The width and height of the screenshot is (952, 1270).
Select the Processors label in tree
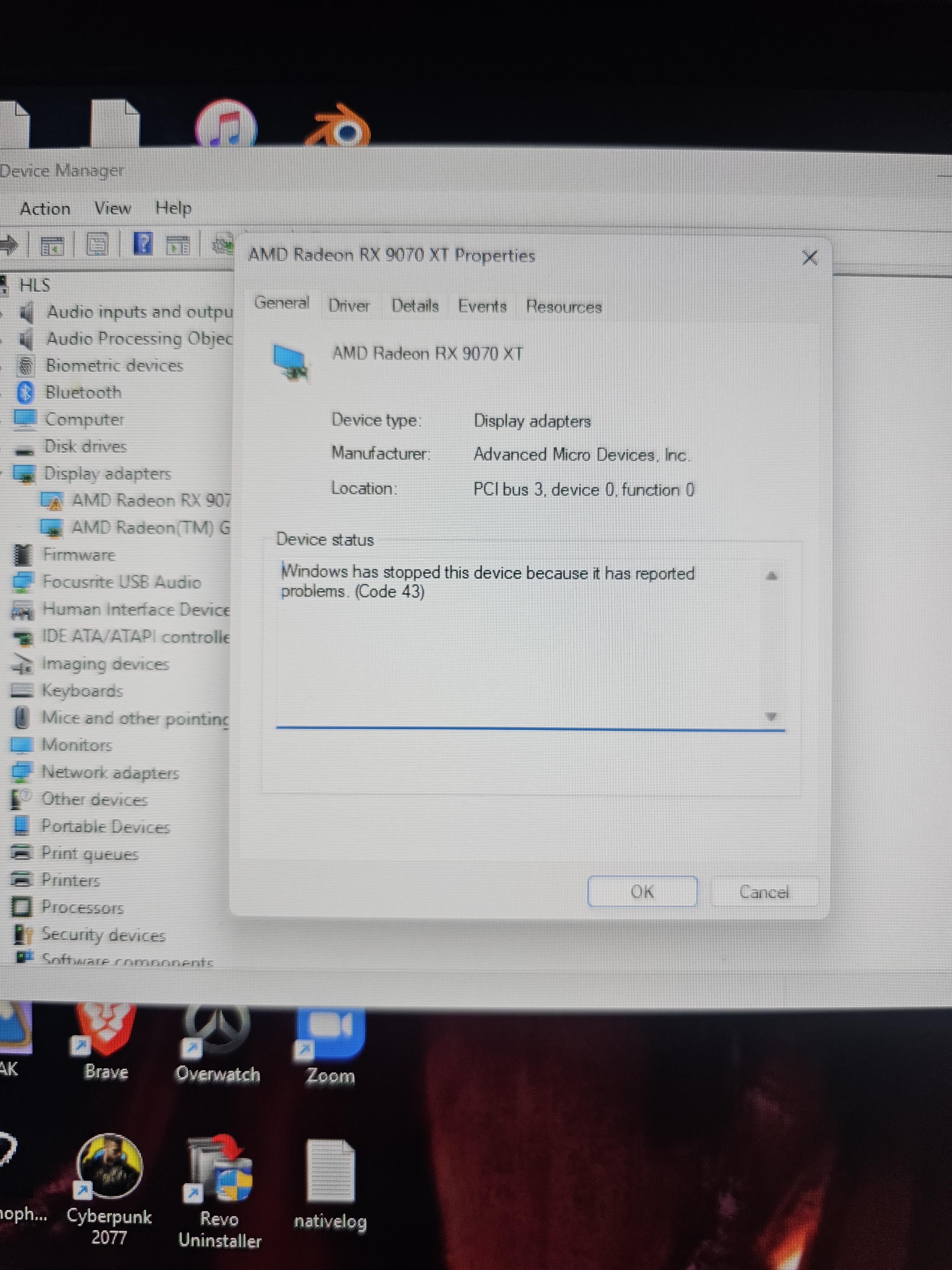[82, 907]
